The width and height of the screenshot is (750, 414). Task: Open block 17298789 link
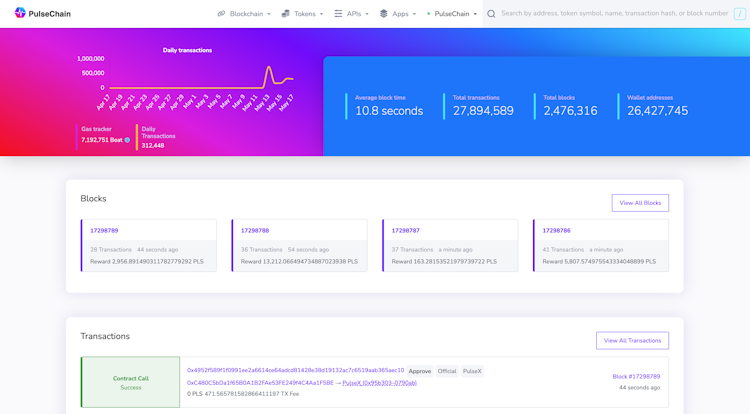tap(104, 230)
